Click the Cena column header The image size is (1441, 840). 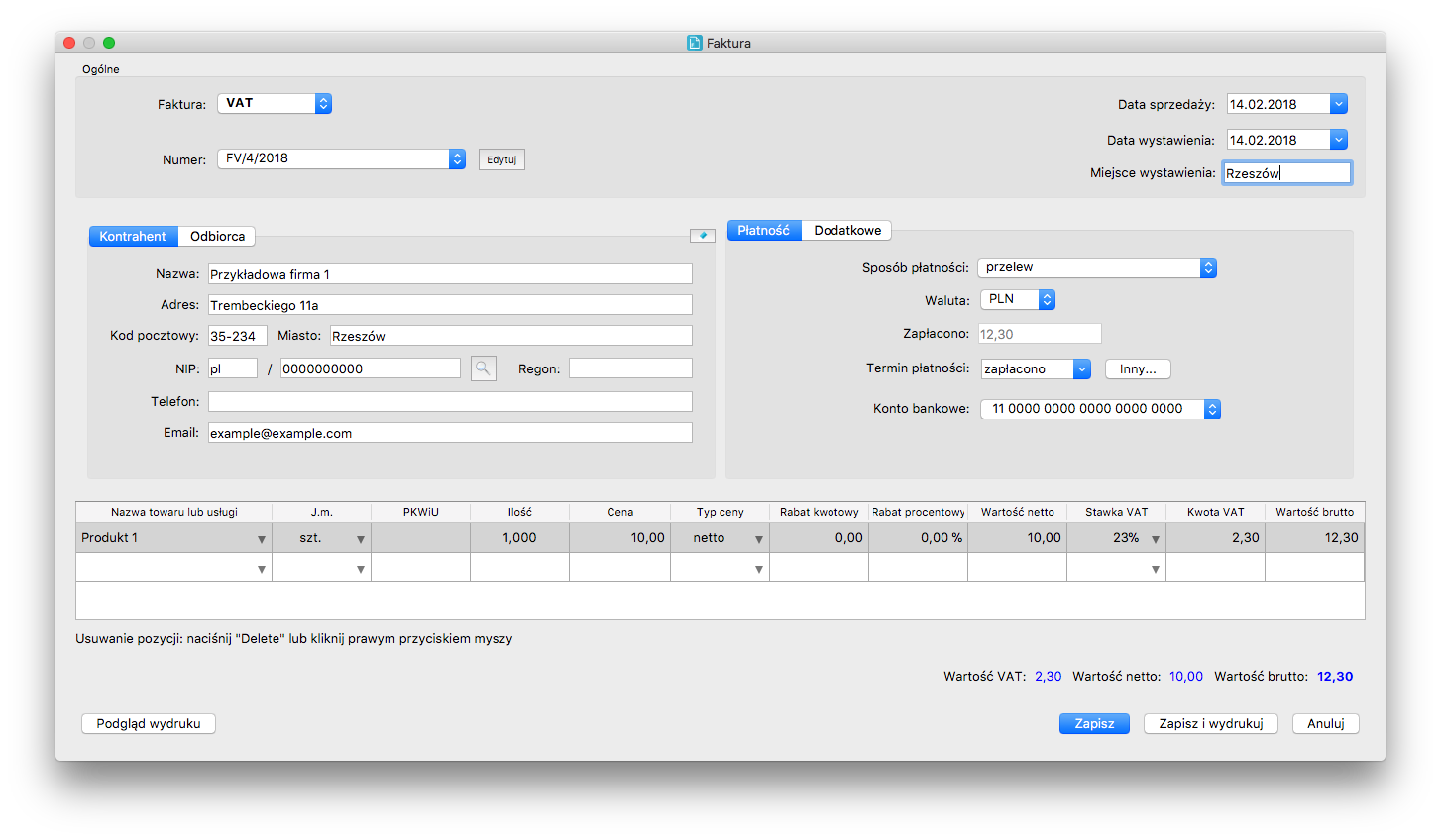pyautogui.click(x=620, y=512)
